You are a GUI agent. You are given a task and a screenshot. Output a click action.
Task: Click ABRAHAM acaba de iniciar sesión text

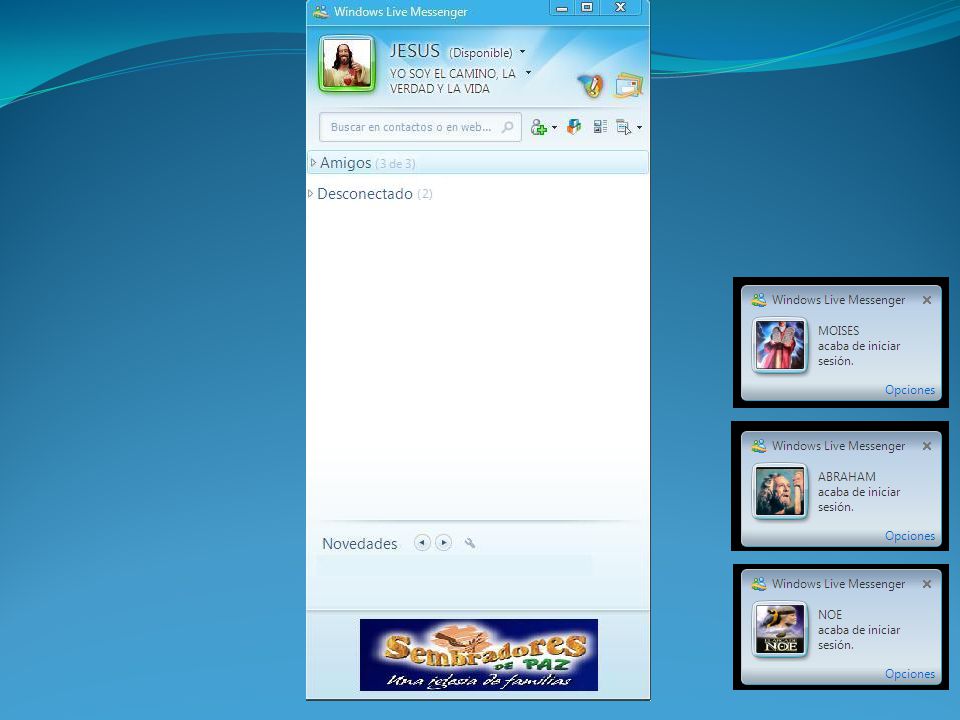coord(859,492)
